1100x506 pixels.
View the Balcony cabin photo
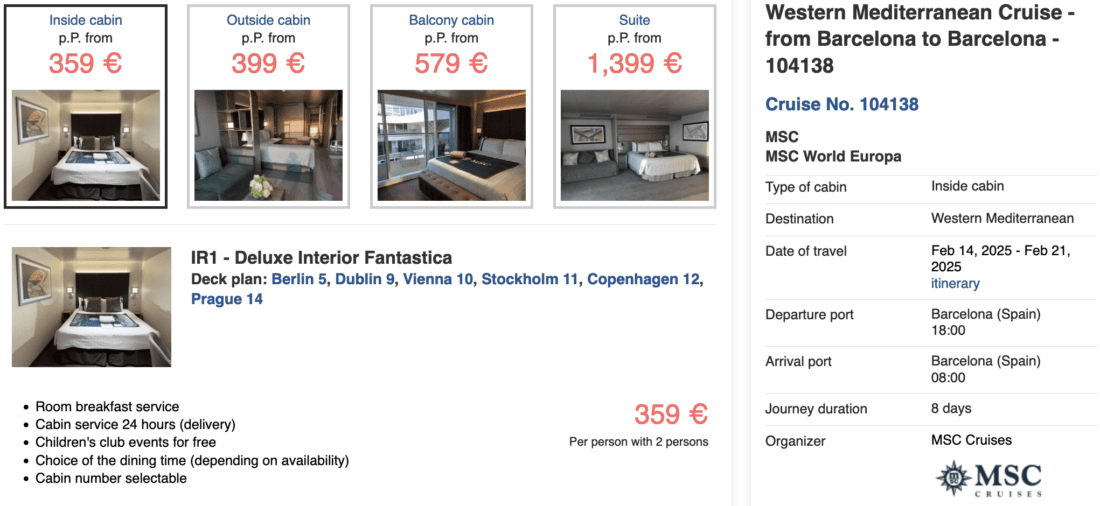coord(451,145)
